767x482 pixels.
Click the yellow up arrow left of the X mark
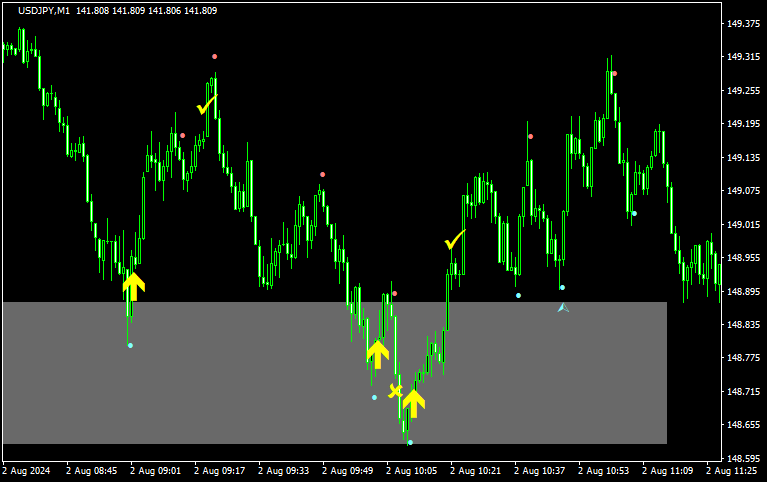click(377, 353)
